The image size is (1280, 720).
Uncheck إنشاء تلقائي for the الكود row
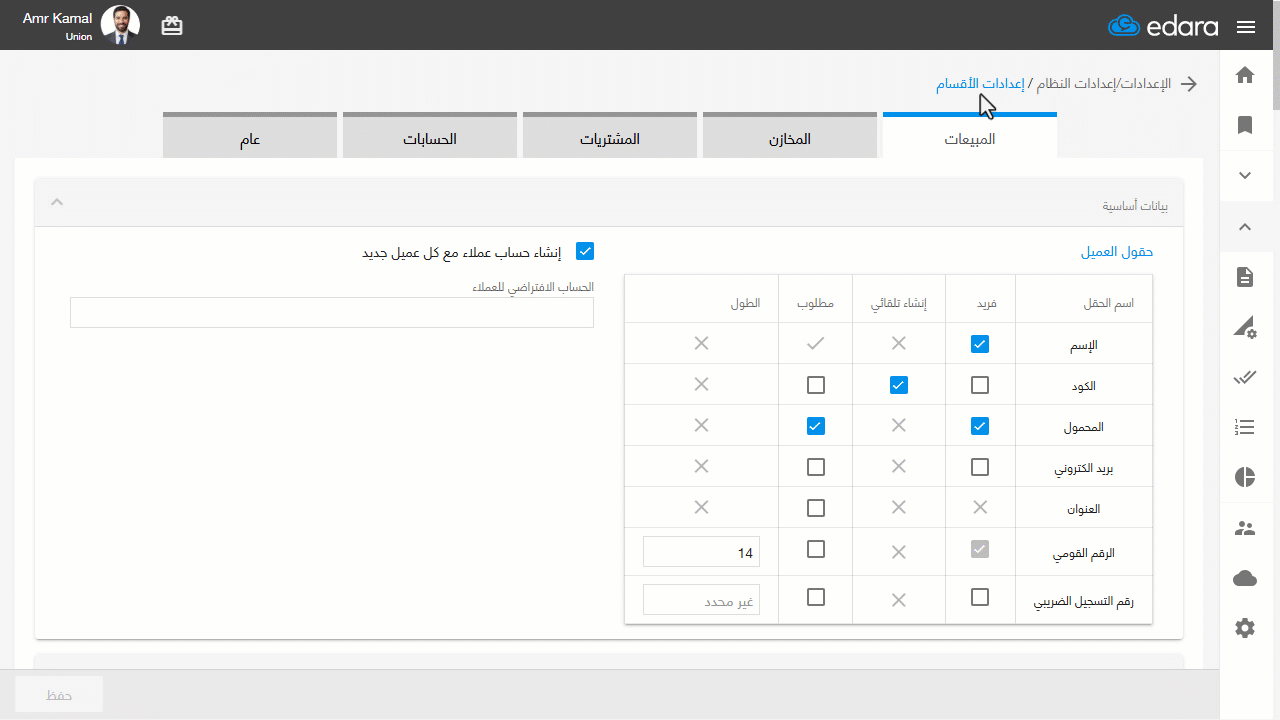coord(899,385)
